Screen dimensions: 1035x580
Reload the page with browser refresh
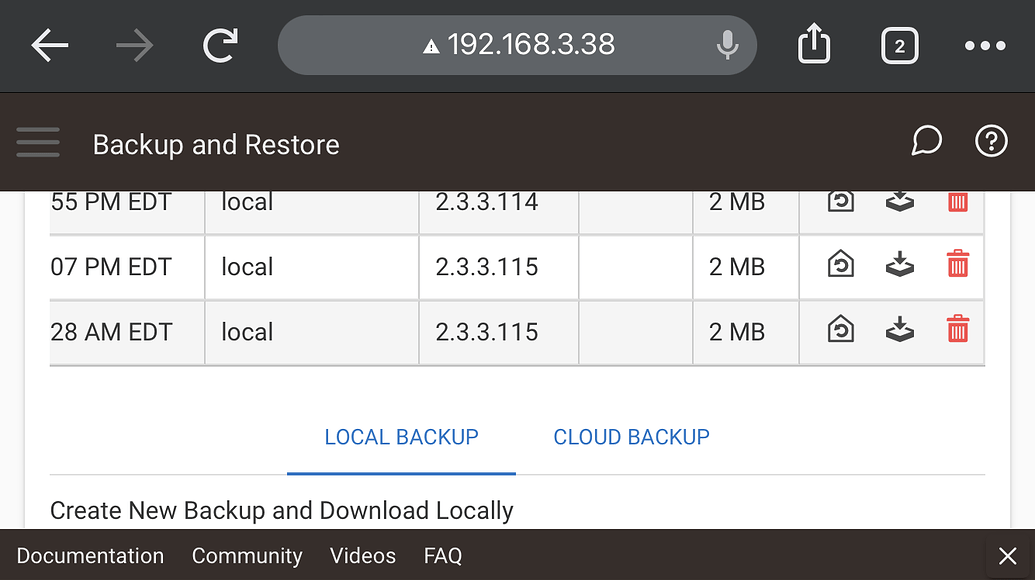click(220, 45)
